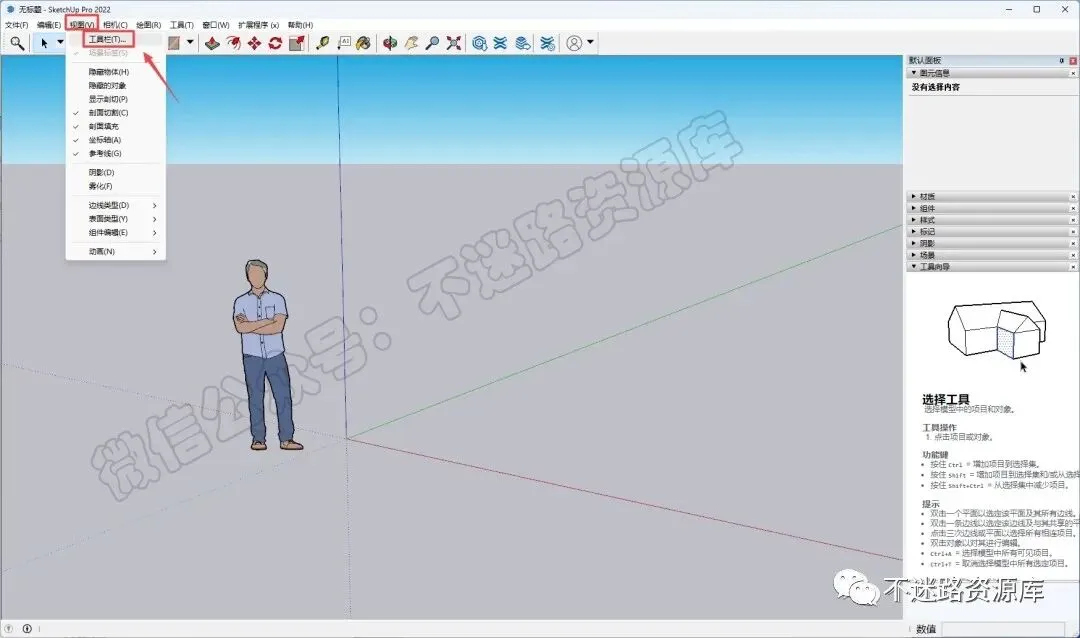Click the Search magnifier icon in toolbar
The width and height of the screenshot is (1080, 638).
coord(17,43)
